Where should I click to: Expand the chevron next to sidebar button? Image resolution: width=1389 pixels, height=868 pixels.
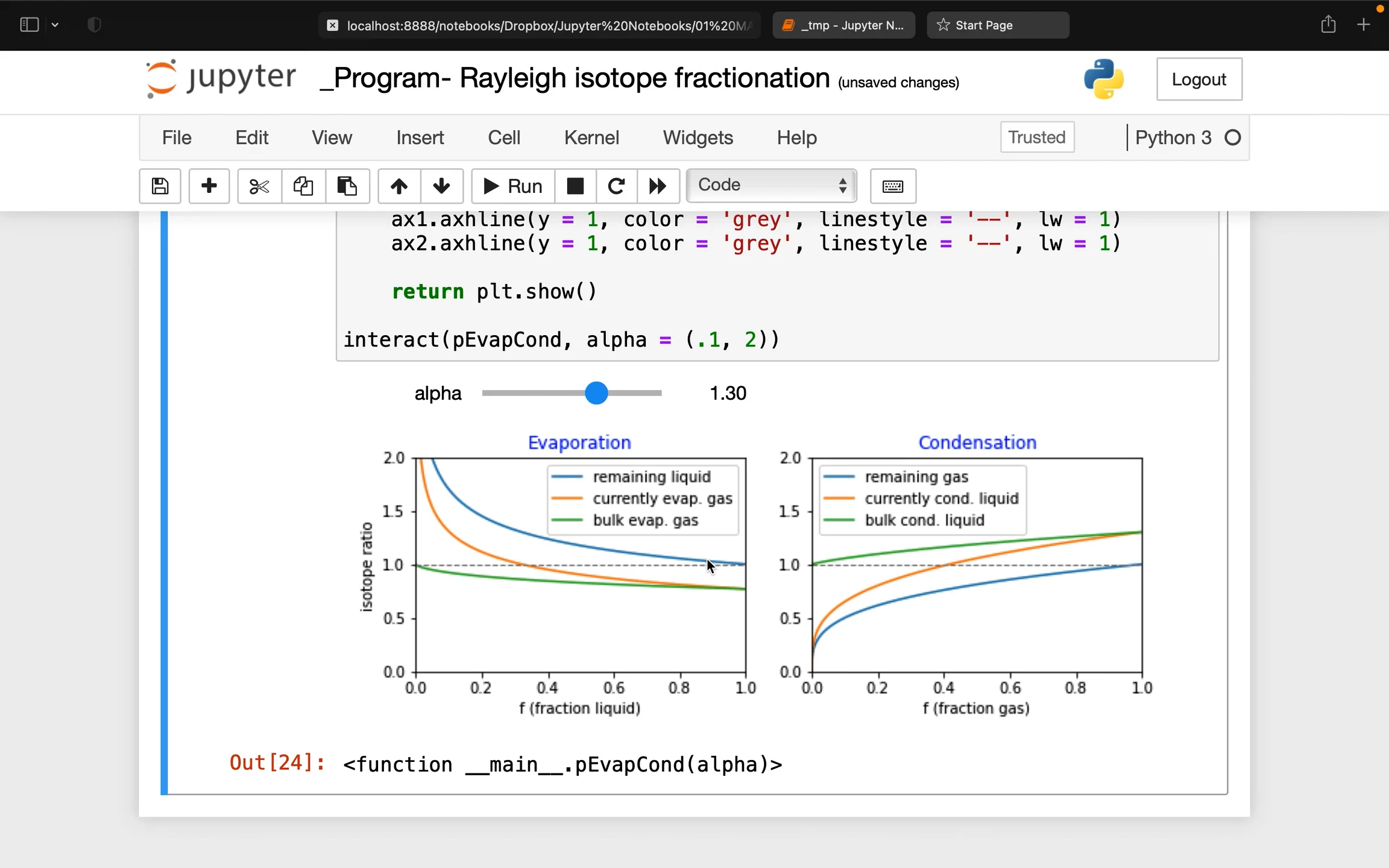tap(55, 25)
